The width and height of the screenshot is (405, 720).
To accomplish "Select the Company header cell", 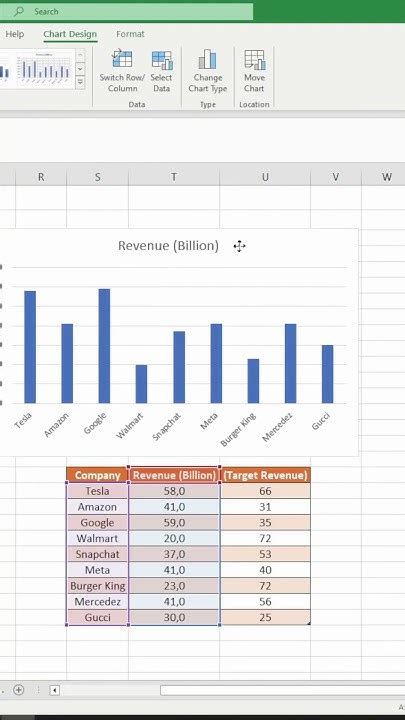I will [97, 475].
